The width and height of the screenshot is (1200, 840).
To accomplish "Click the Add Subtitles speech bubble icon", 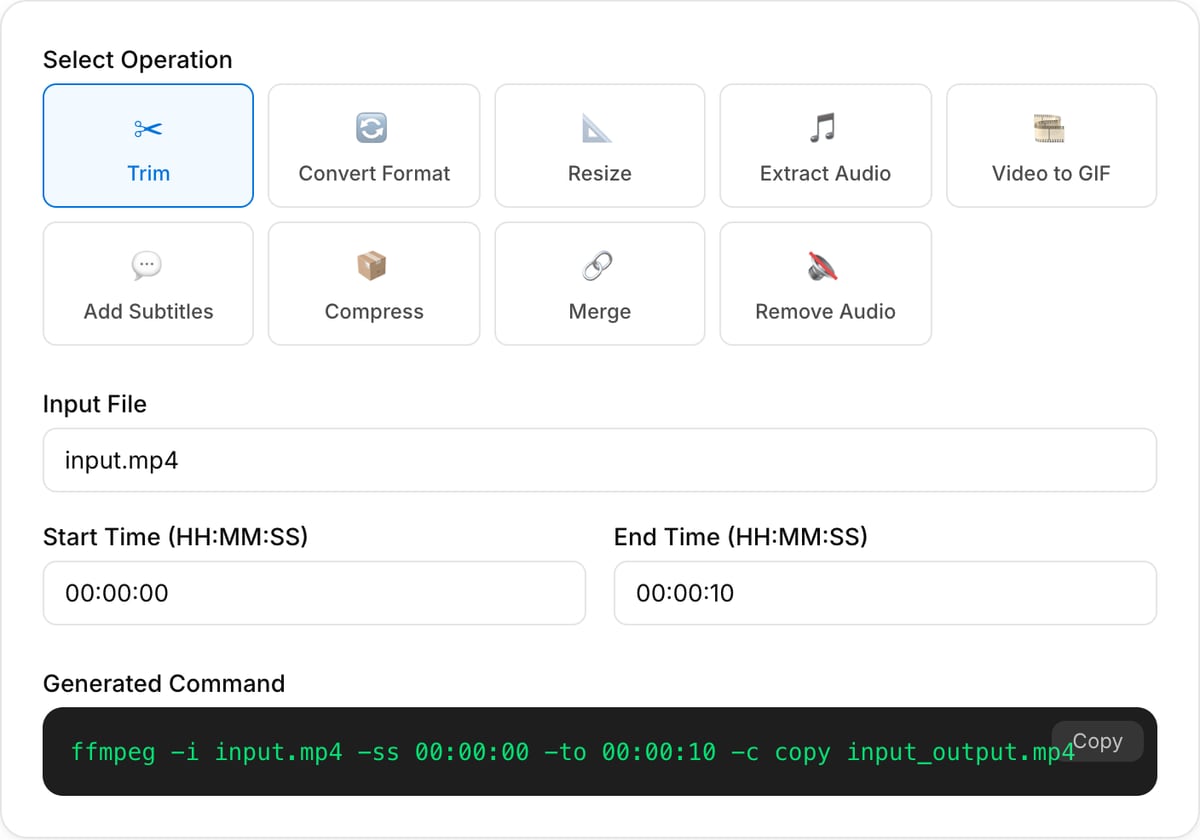I will 147,266.
